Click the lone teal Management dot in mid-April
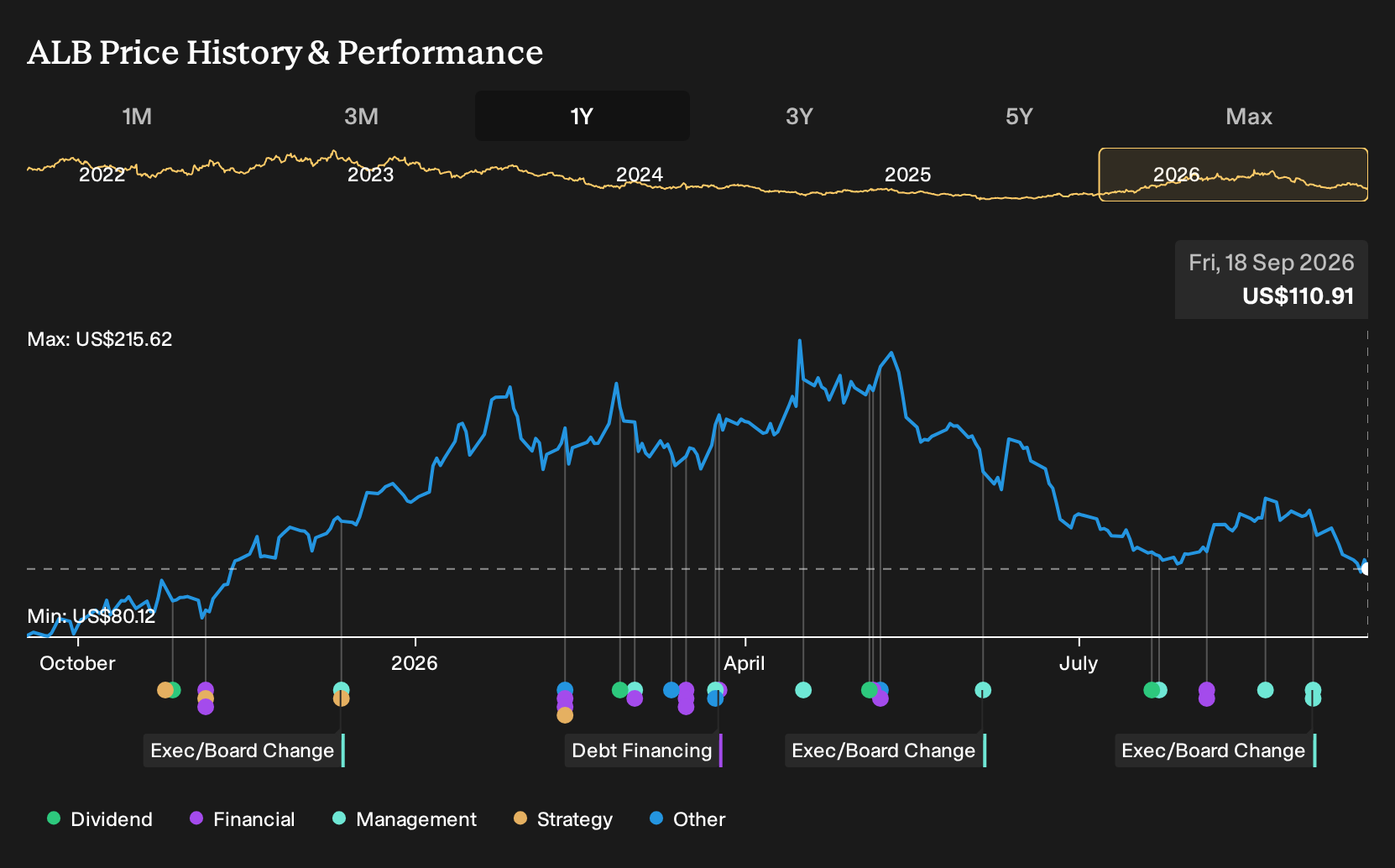Image resolution: width=1395 pixels, height=868 pixels. click(x=803, y=690)
